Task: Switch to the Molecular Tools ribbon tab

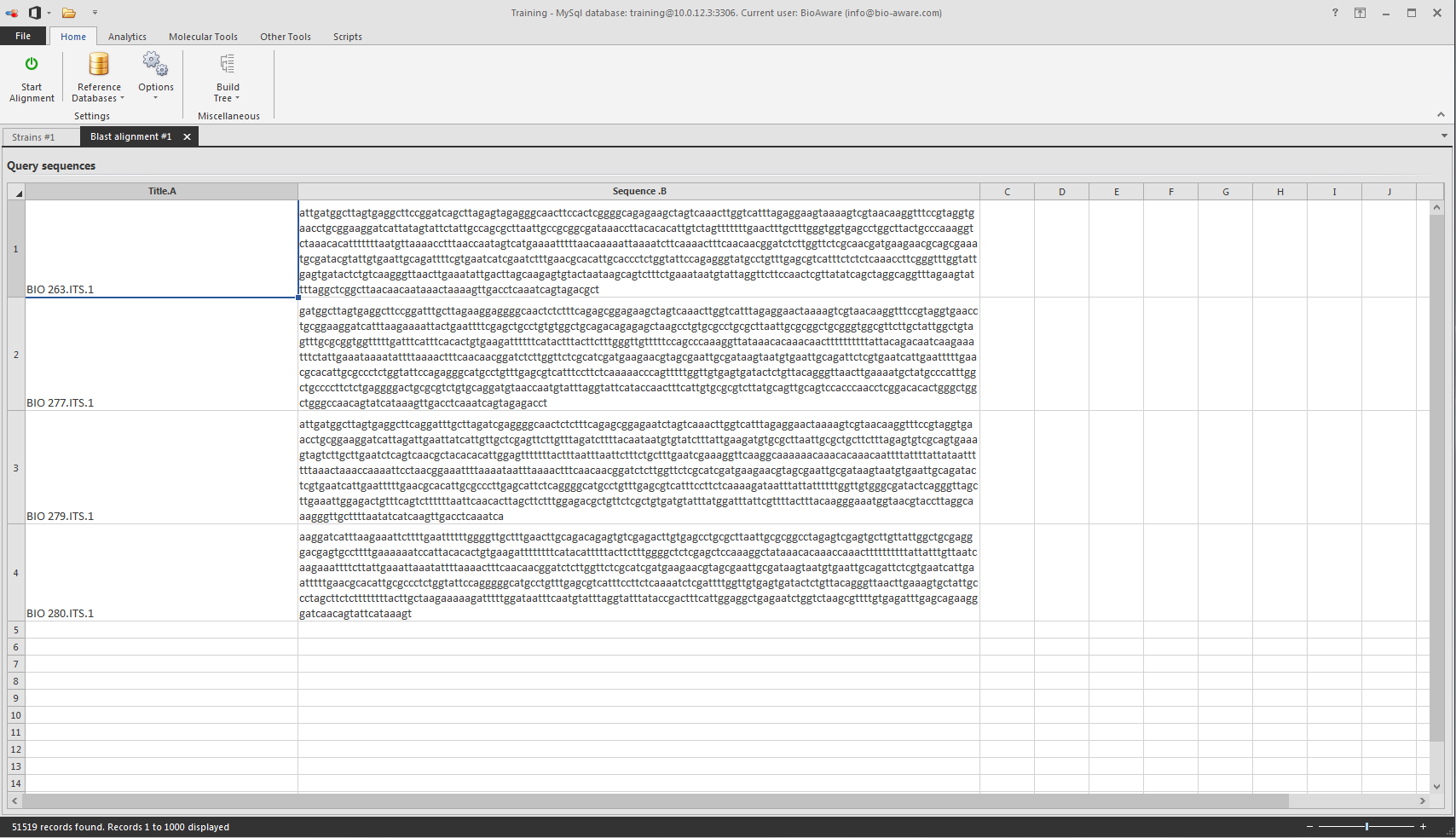Action: click(203, 36)
